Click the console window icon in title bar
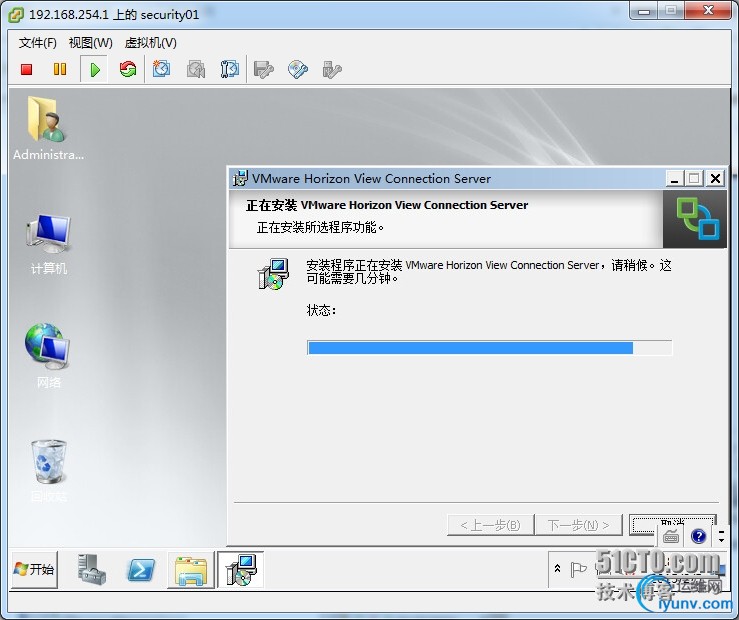 pyautogui.click(x=16, y=15)
